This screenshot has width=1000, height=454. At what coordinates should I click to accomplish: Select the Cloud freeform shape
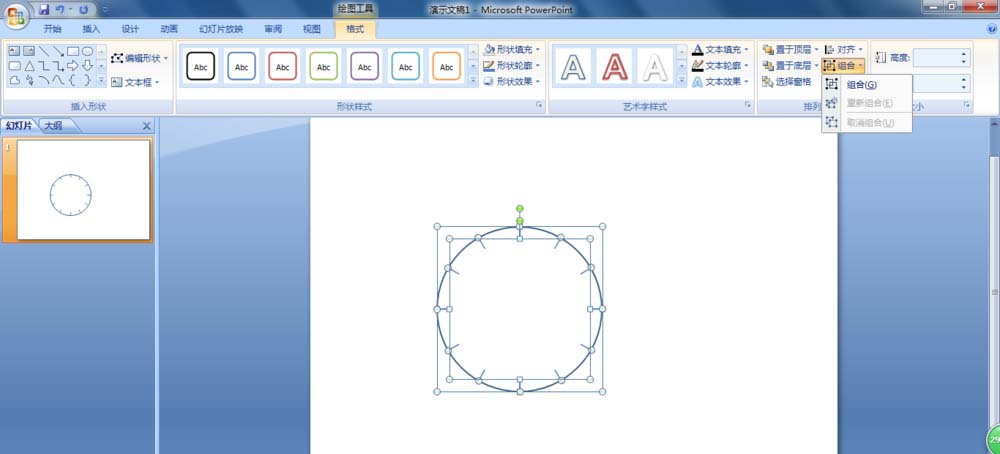[x=14, y=80]
